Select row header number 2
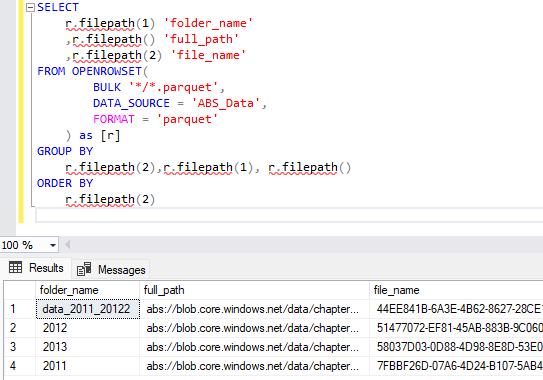543x380 pixels. coord(20,328)
